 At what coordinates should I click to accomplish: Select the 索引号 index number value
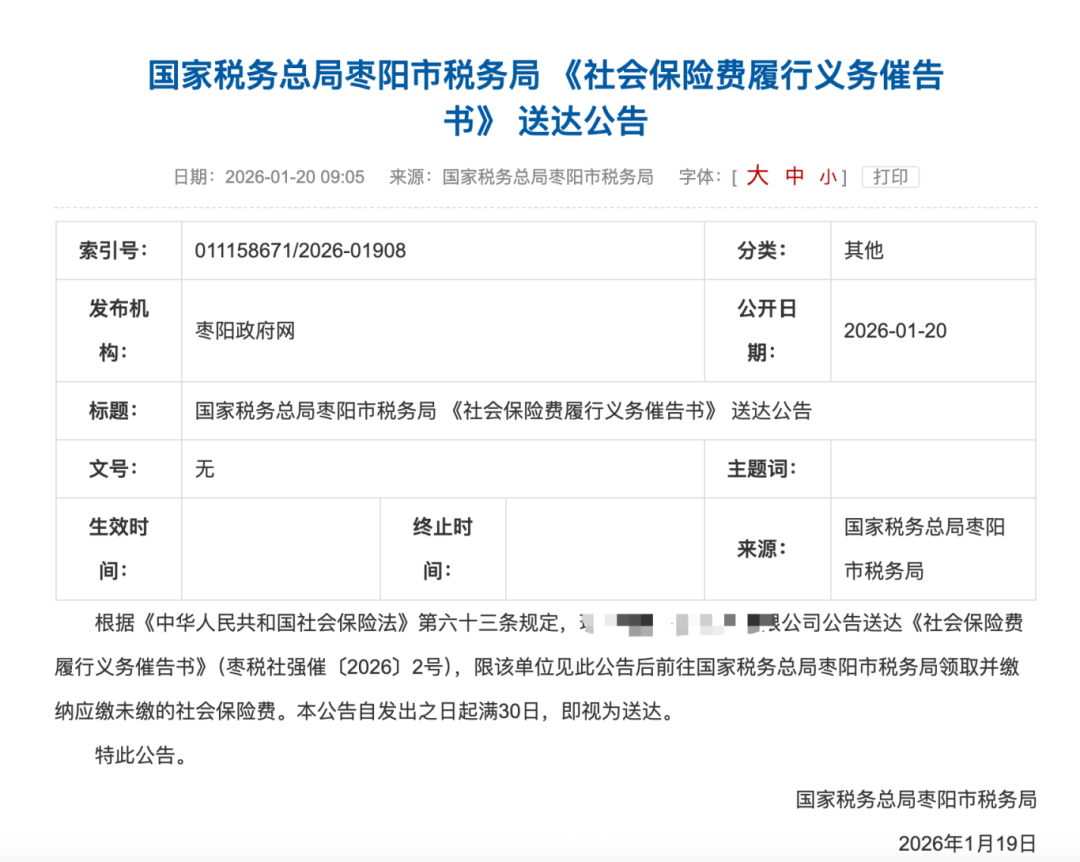[299, 250]
